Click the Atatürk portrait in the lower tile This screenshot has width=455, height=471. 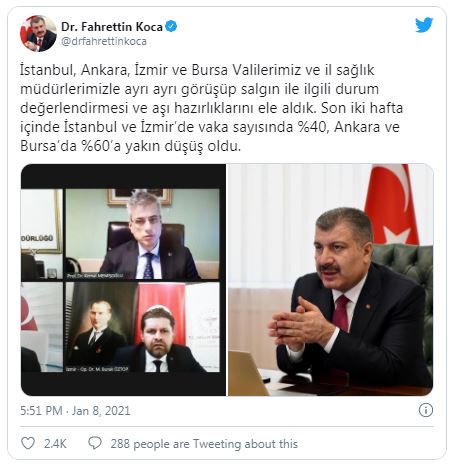click(x=97, y=328)
